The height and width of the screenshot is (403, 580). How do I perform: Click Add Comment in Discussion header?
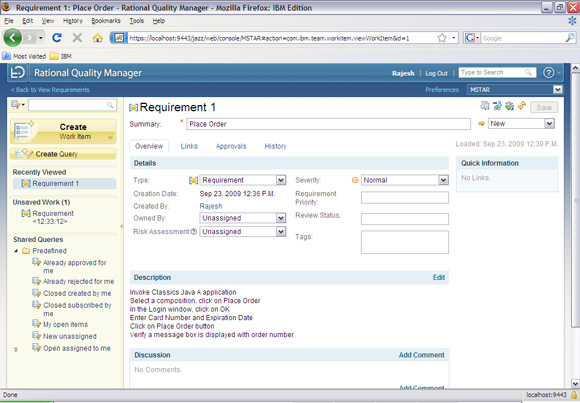coord(421,355)
